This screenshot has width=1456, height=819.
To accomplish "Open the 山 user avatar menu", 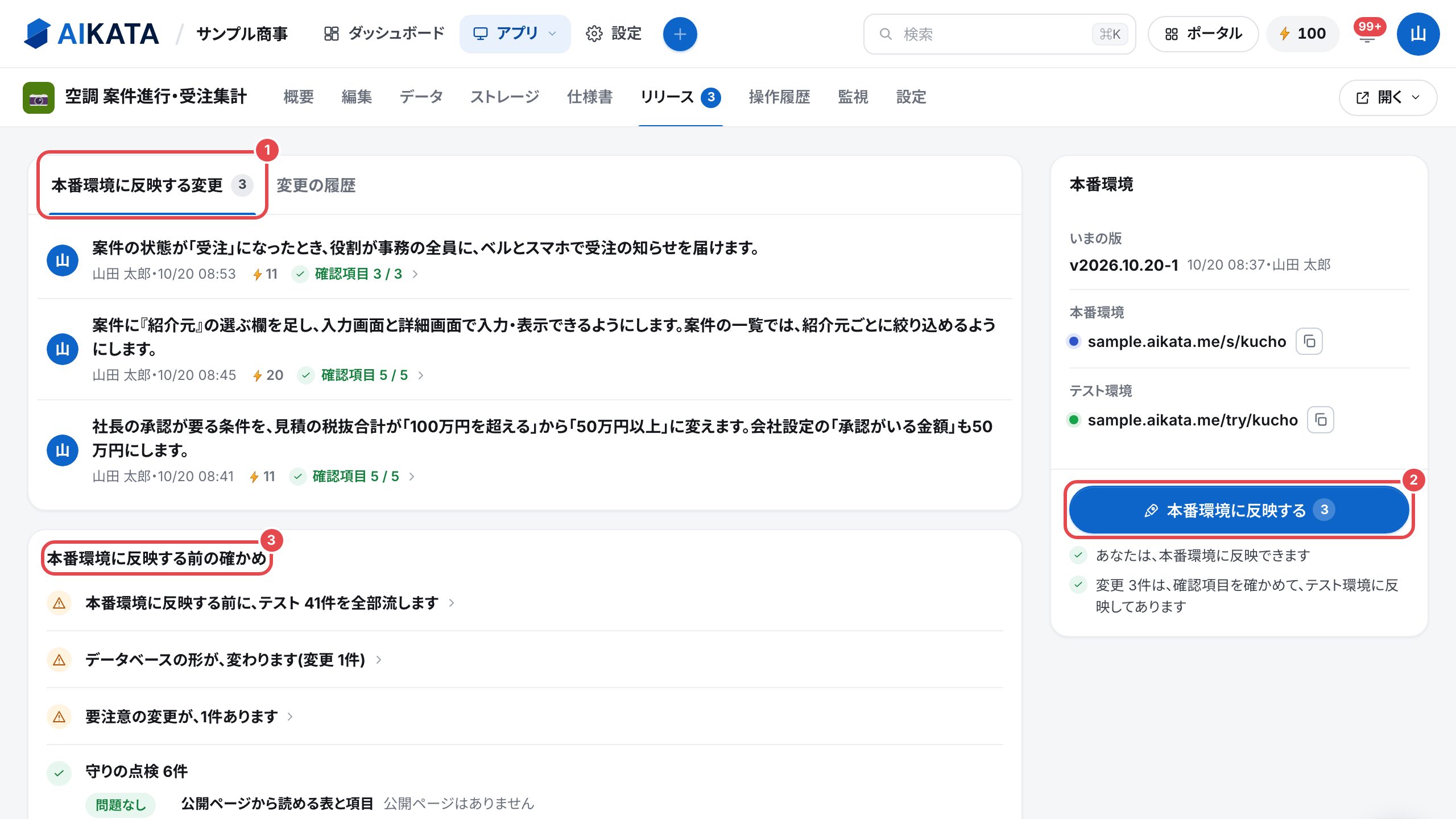I will tap(1418, 34).
